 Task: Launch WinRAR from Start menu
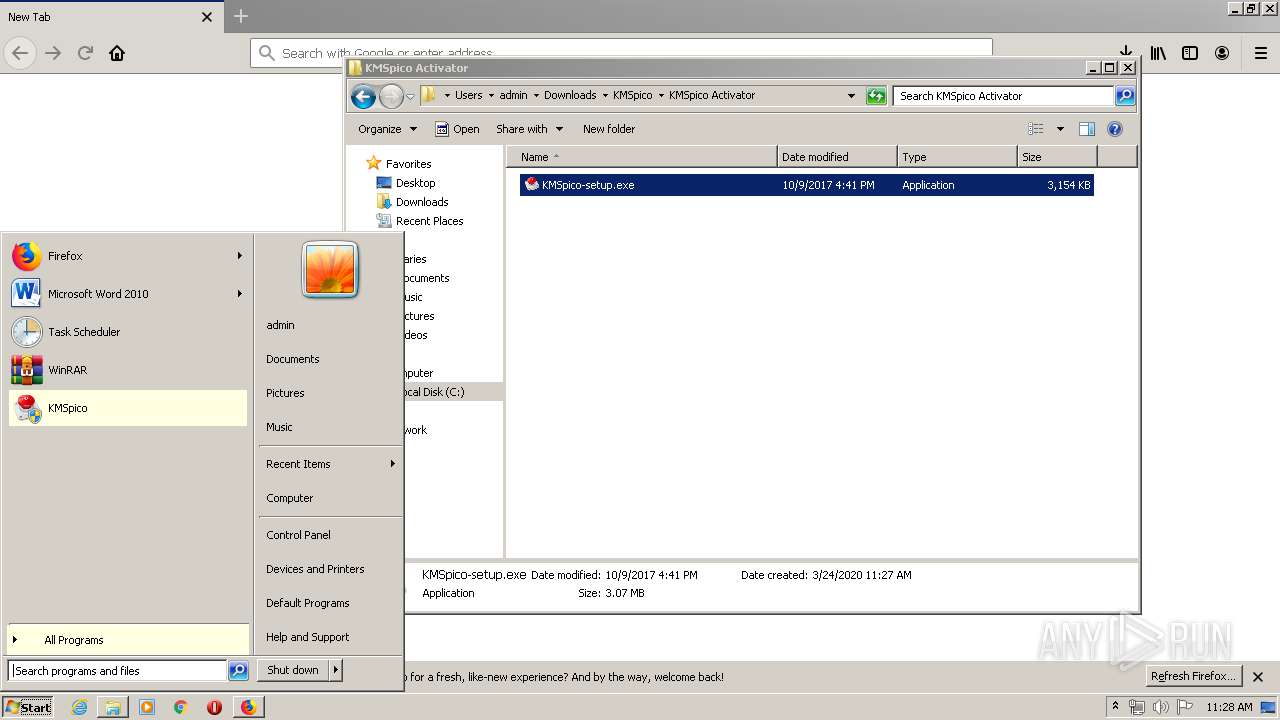pos(128,370)
